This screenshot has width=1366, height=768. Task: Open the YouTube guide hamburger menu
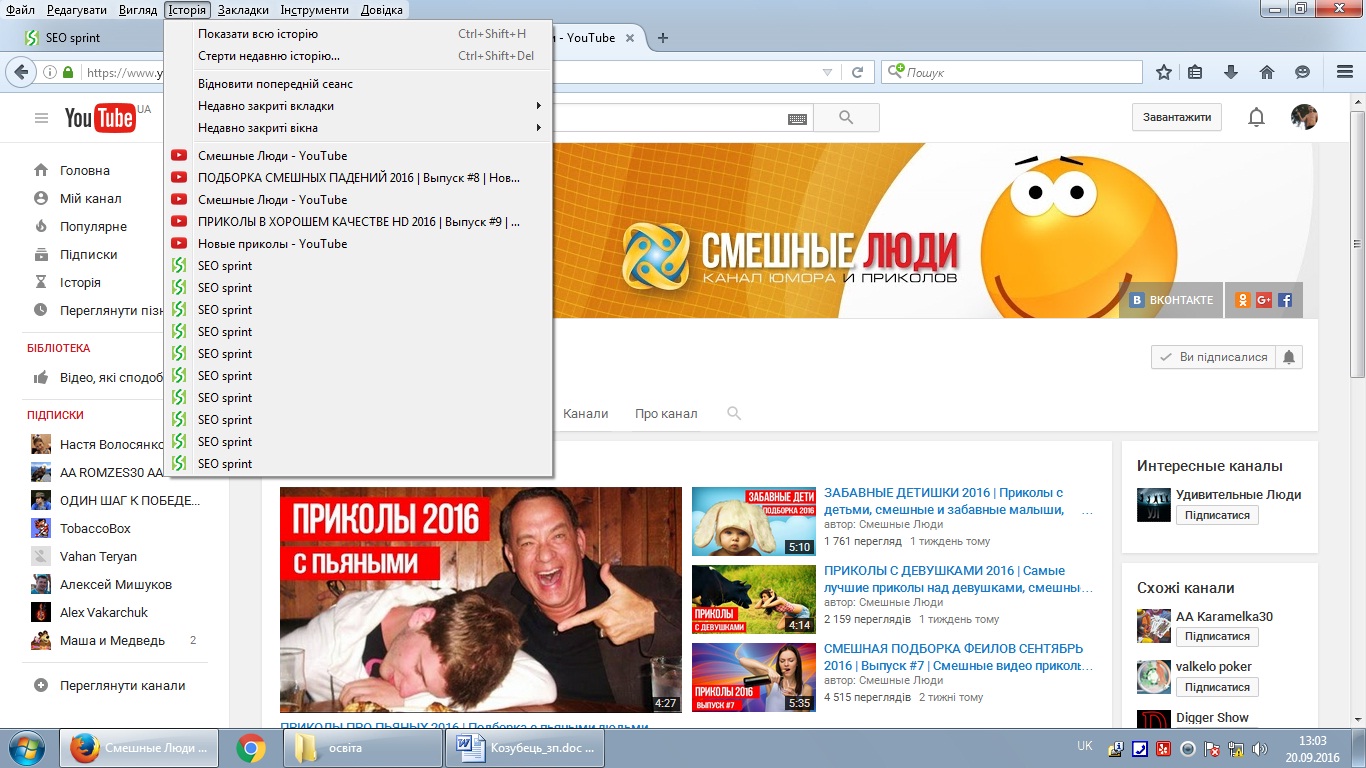41,118
